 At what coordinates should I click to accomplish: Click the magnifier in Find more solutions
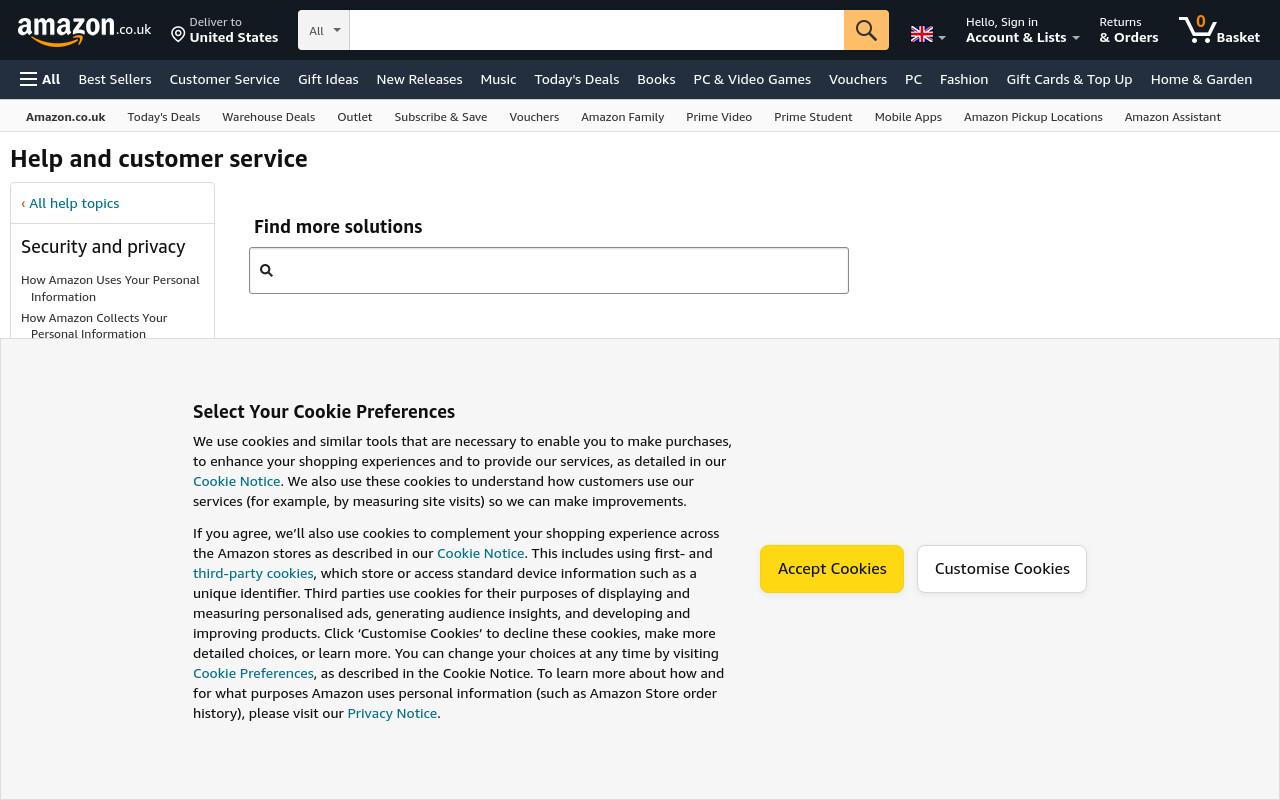coord(266,270)
